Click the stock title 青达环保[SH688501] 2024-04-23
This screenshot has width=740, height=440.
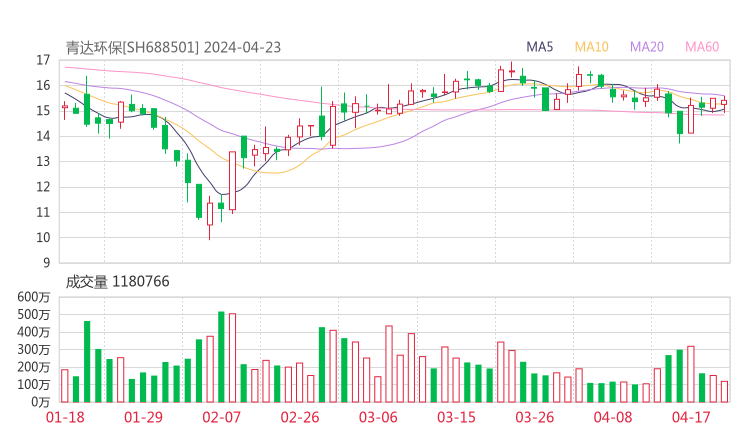coord(173,48)
